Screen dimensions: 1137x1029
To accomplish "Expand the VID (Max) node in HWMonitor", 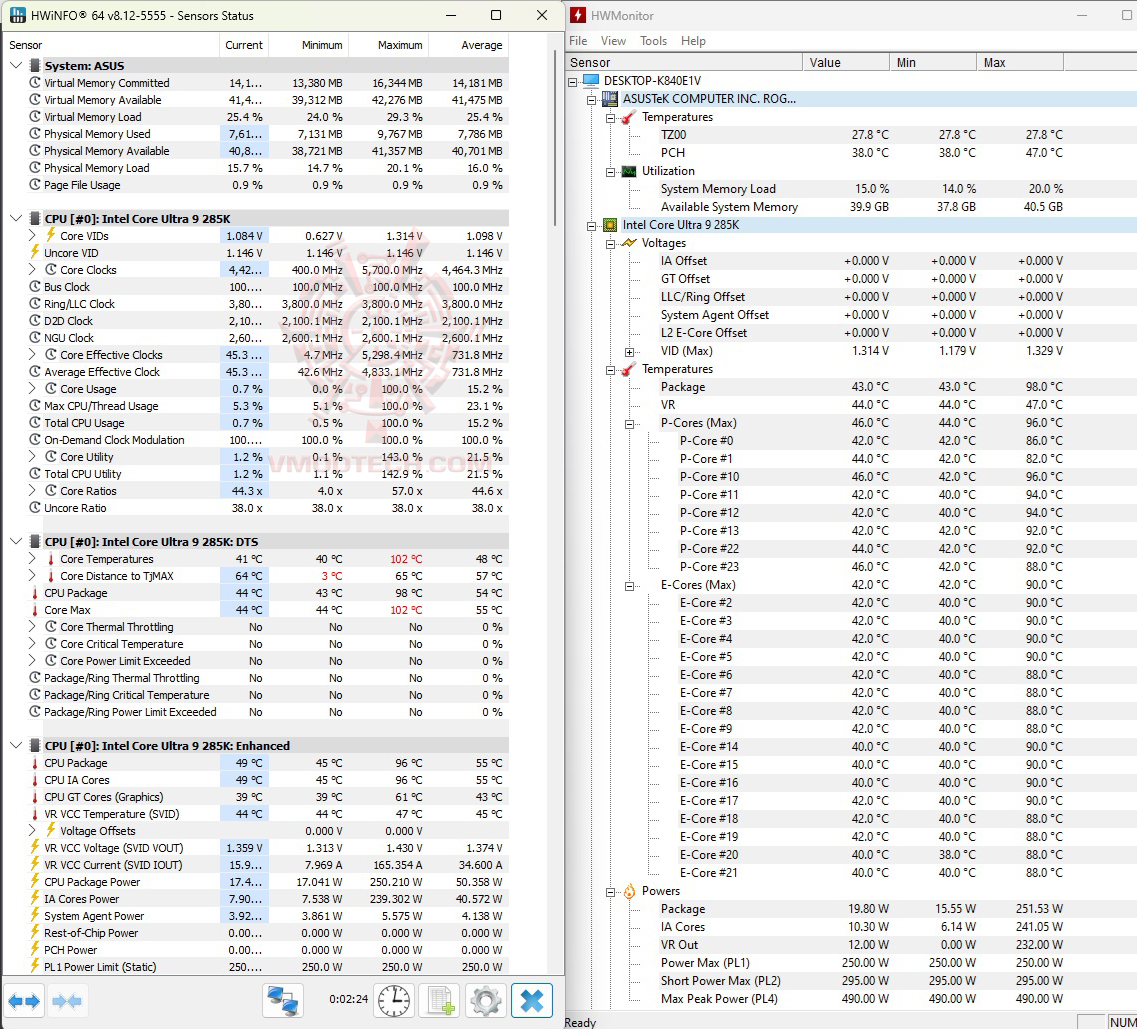I will click(629, 352).
